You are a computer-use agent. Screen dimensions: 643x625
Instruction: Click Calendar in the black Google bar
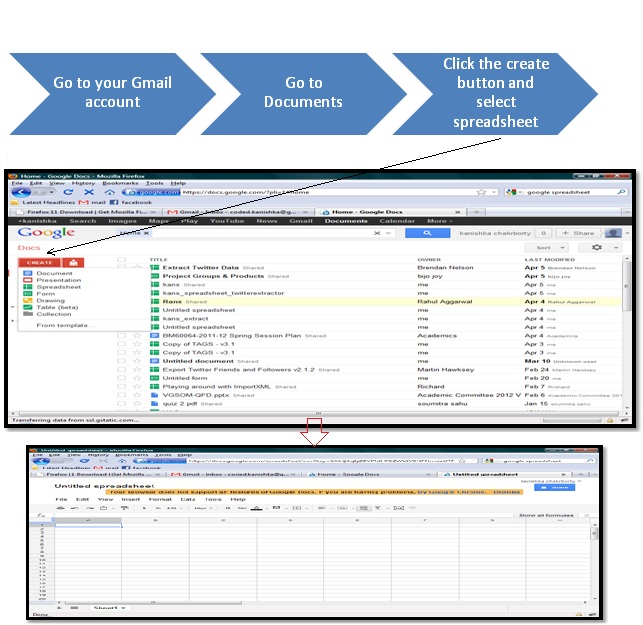pos(397,221)
